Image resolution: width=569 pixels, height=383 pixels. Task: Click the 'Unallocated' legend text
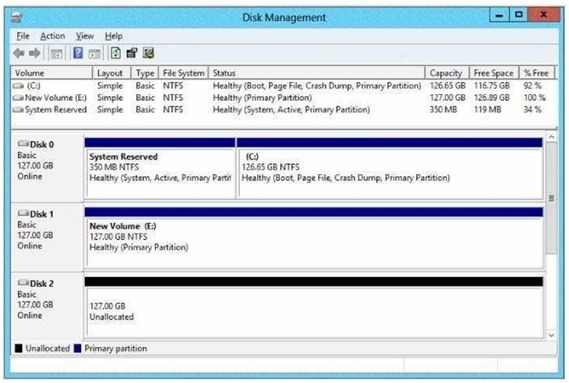(48, 349)
